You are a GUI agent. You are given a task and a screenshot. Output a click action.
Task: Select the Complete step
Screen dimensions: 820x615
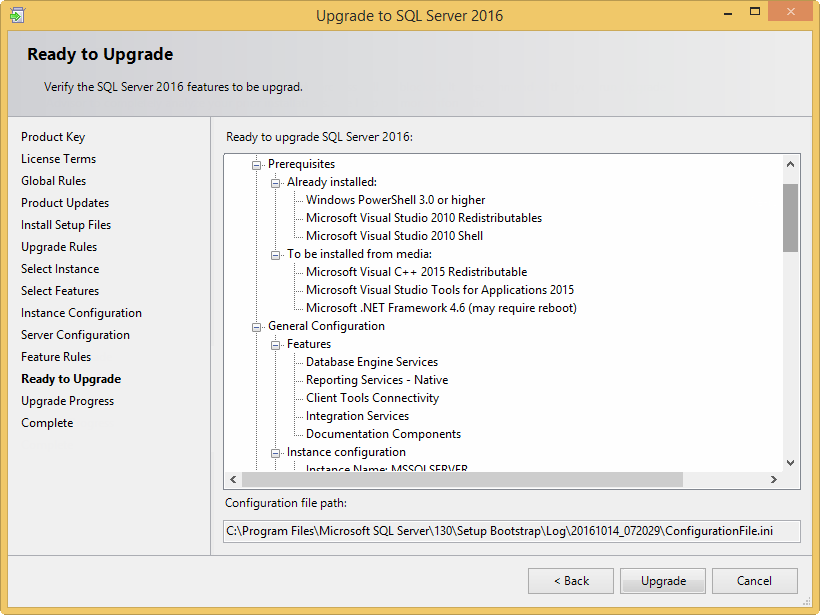(47, 423)
